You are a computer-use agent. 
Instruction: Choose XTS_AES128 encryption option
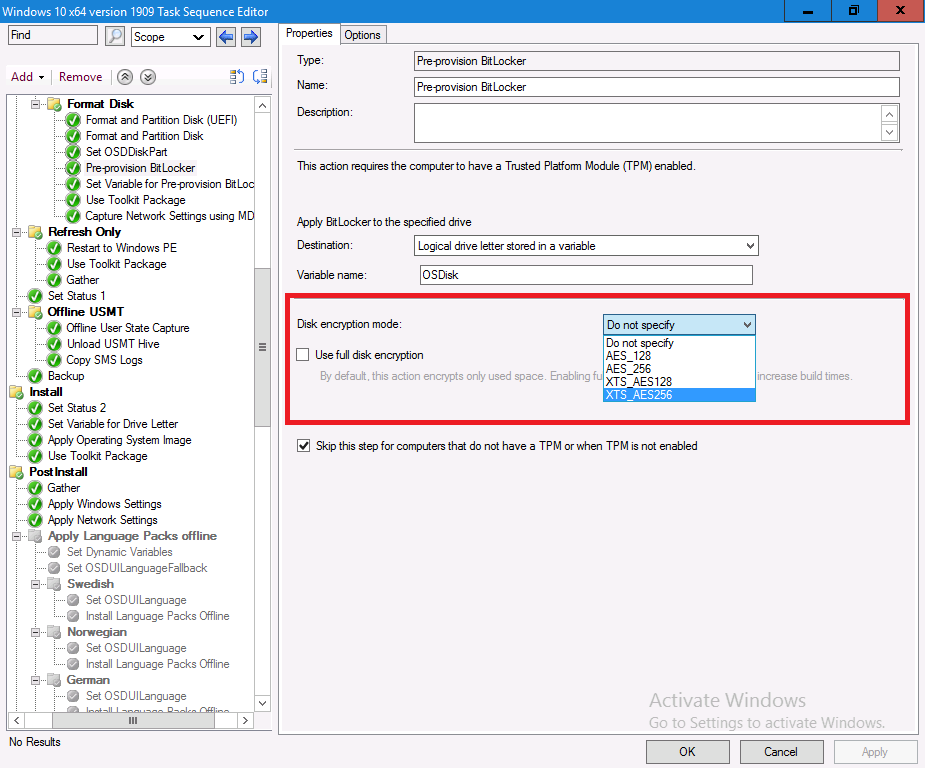pos(679,382)
